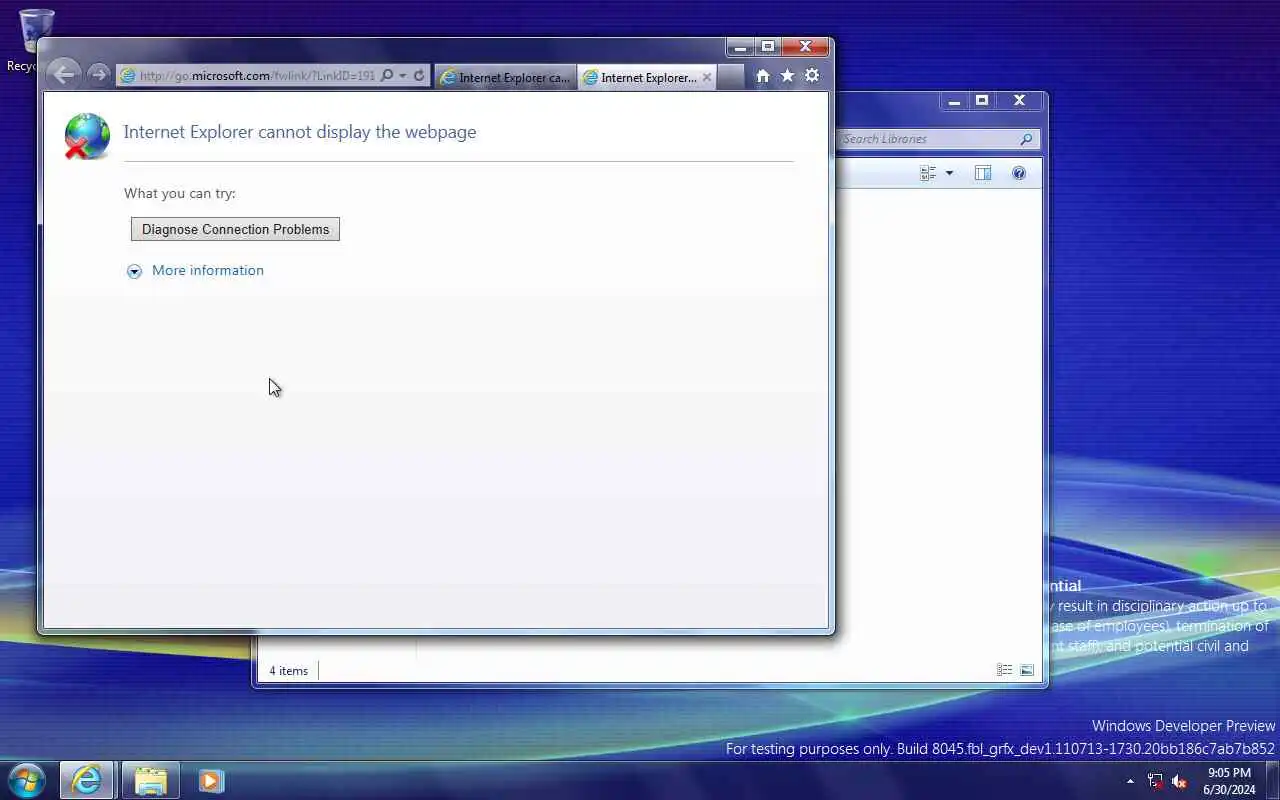Screen dimensions: 1280x800
Task: Launch Windows Media Player from the taskbar
Action: pyautogui.click(x=211, y=780)
